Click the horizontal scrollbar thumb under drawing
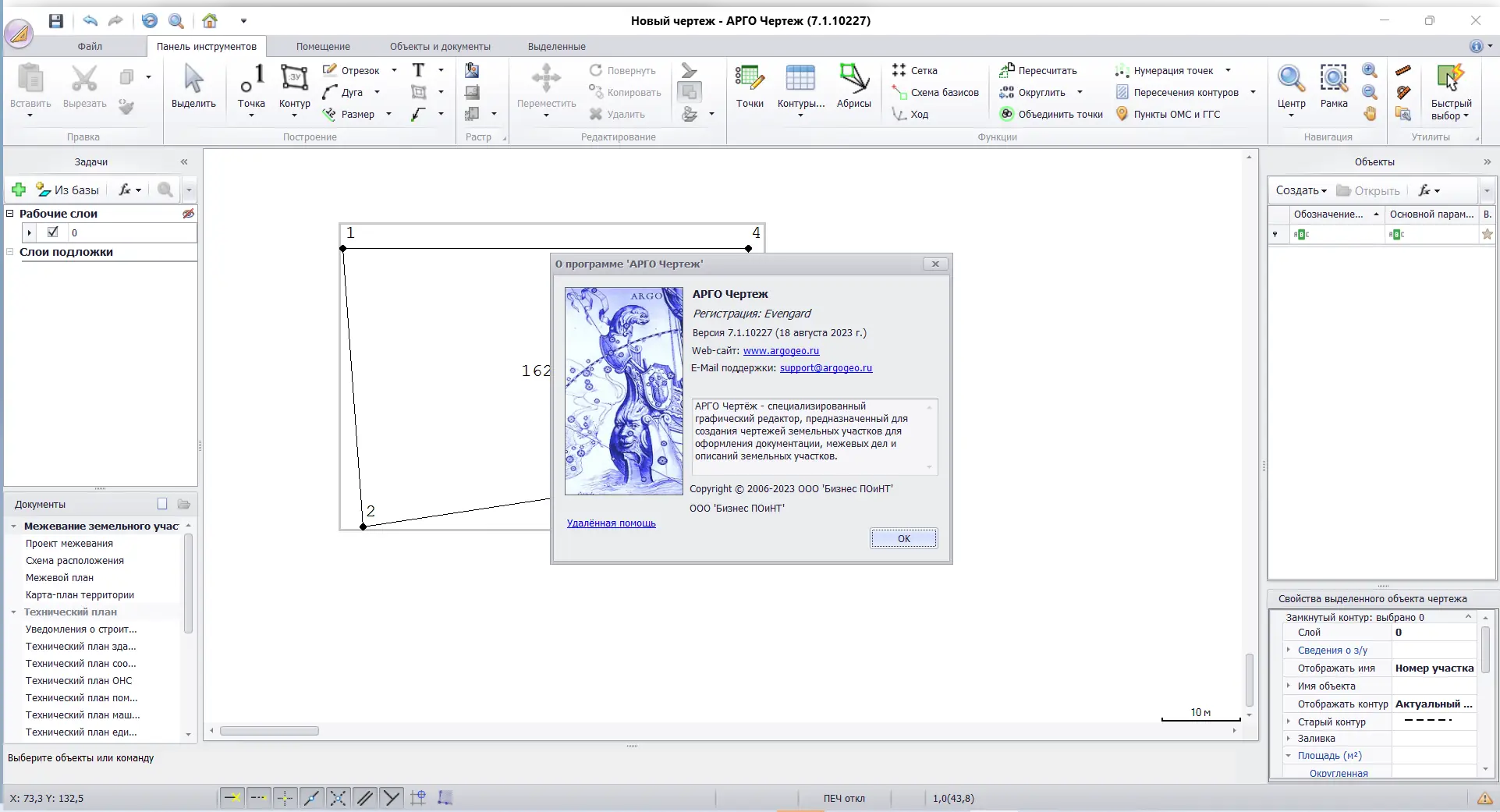The image size is (1500, 812). (x=269, y=731)
